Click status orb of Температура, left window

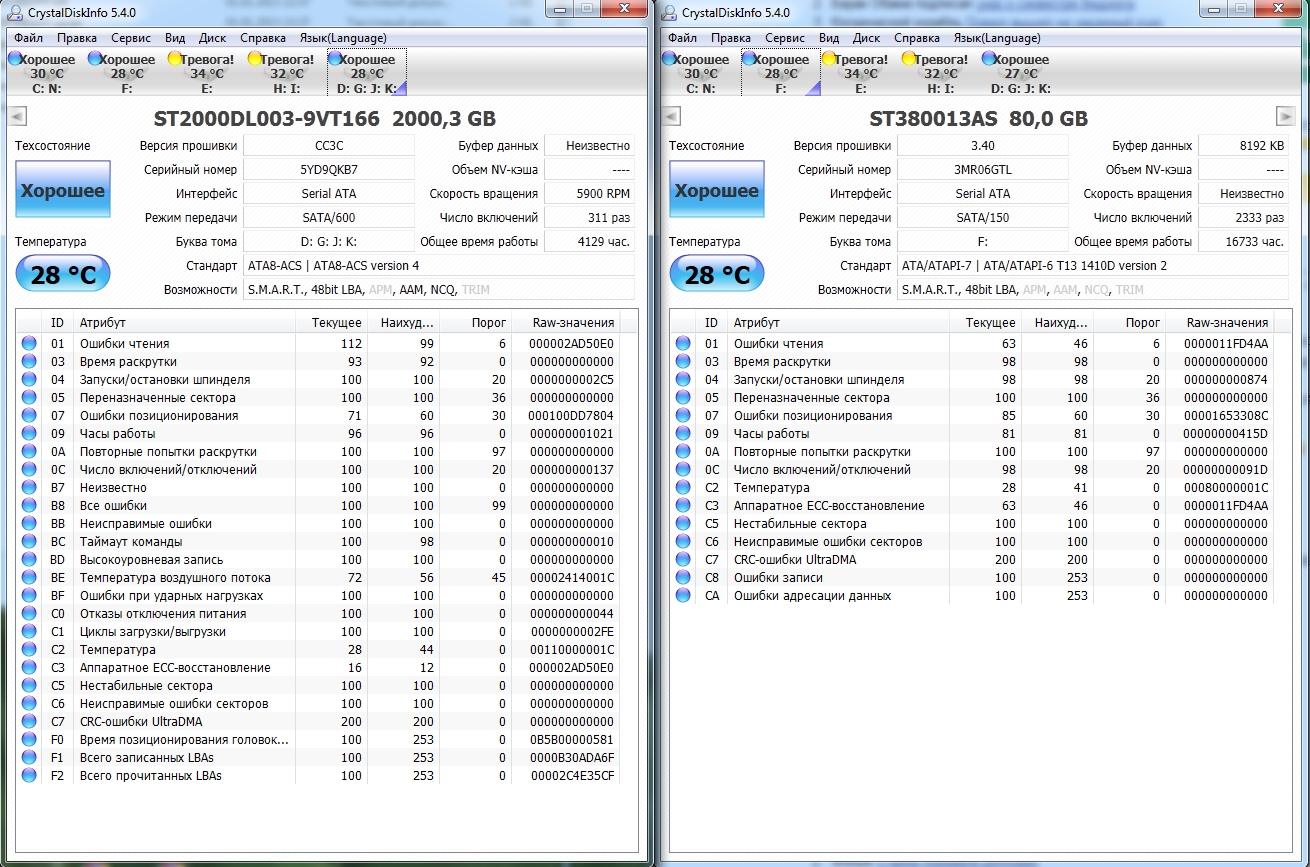click(x=29, y=650)
